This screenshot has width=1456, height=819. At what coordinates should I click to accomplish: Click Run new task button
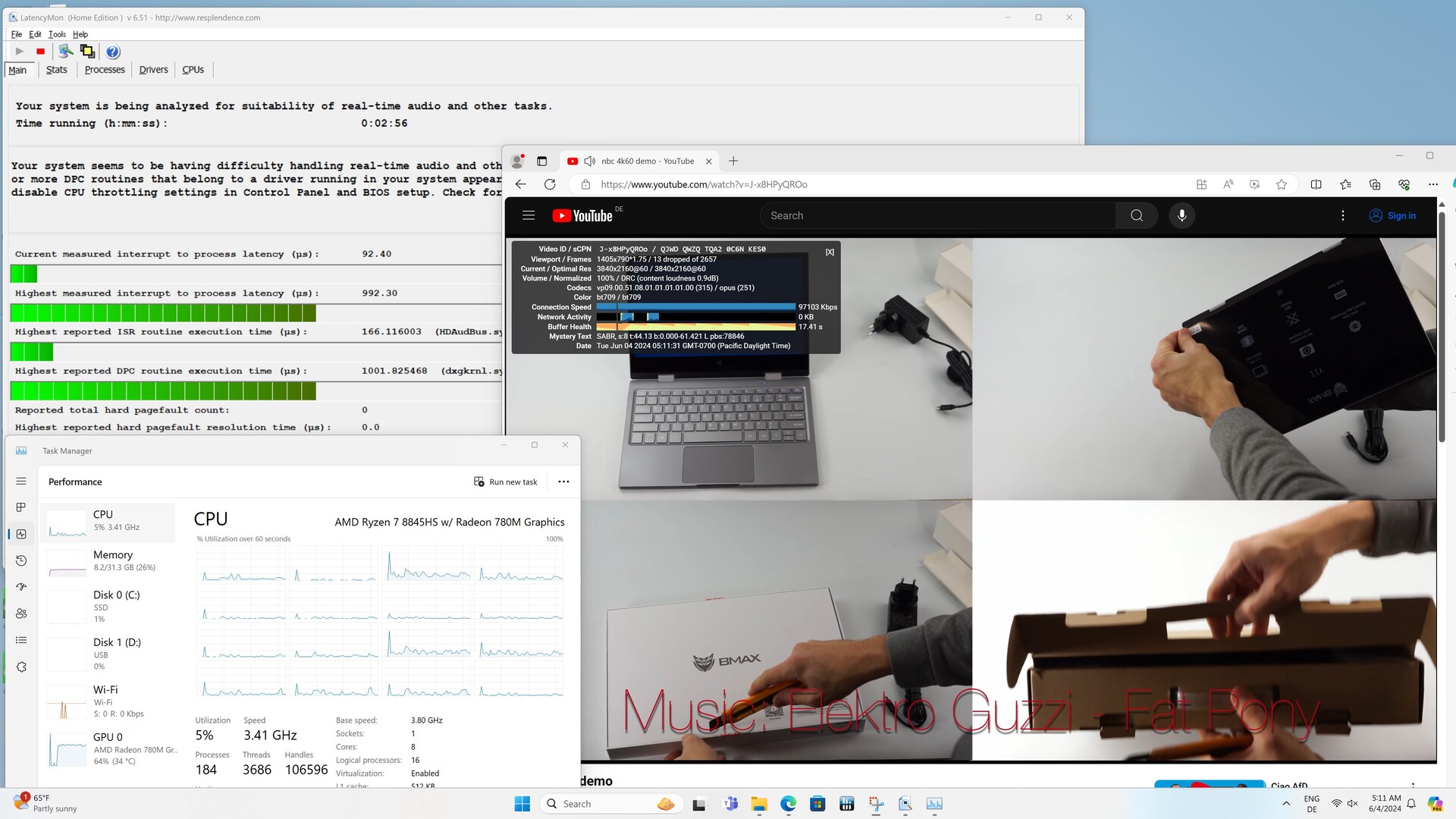505,482
